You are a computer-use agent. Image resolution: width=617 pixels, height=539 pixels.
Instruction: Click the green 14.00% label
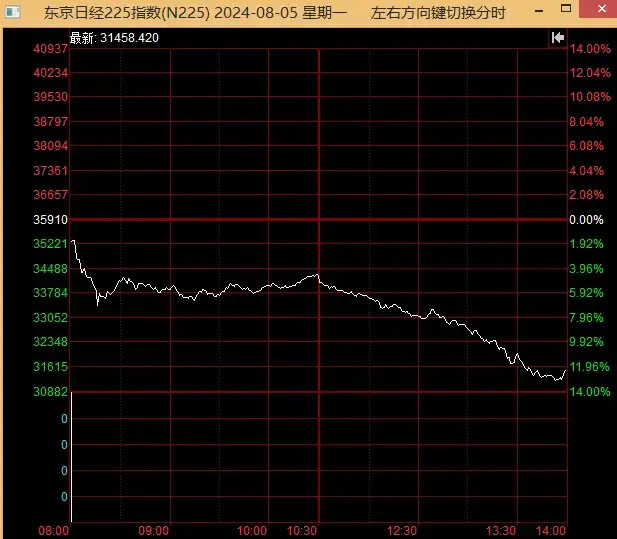[x=590, y=392]
